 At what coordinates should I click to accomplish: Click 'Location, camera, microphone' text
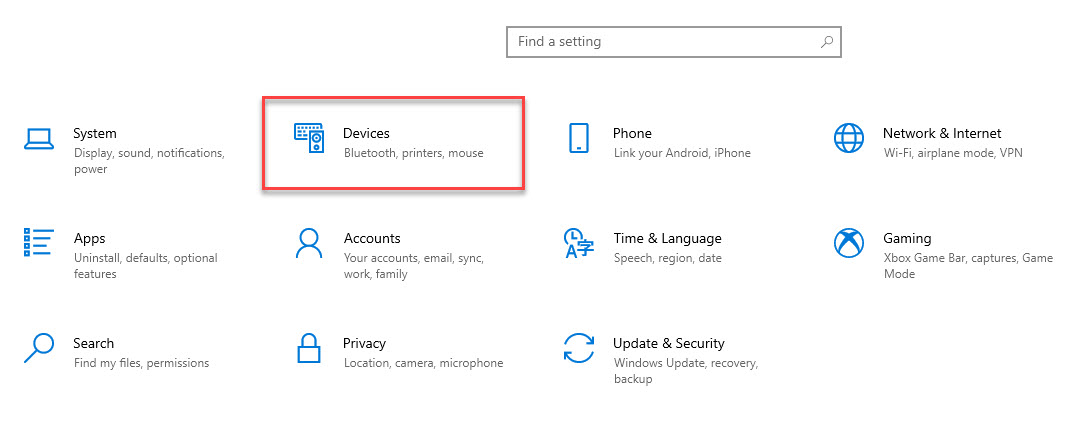[x=424, y=363]
